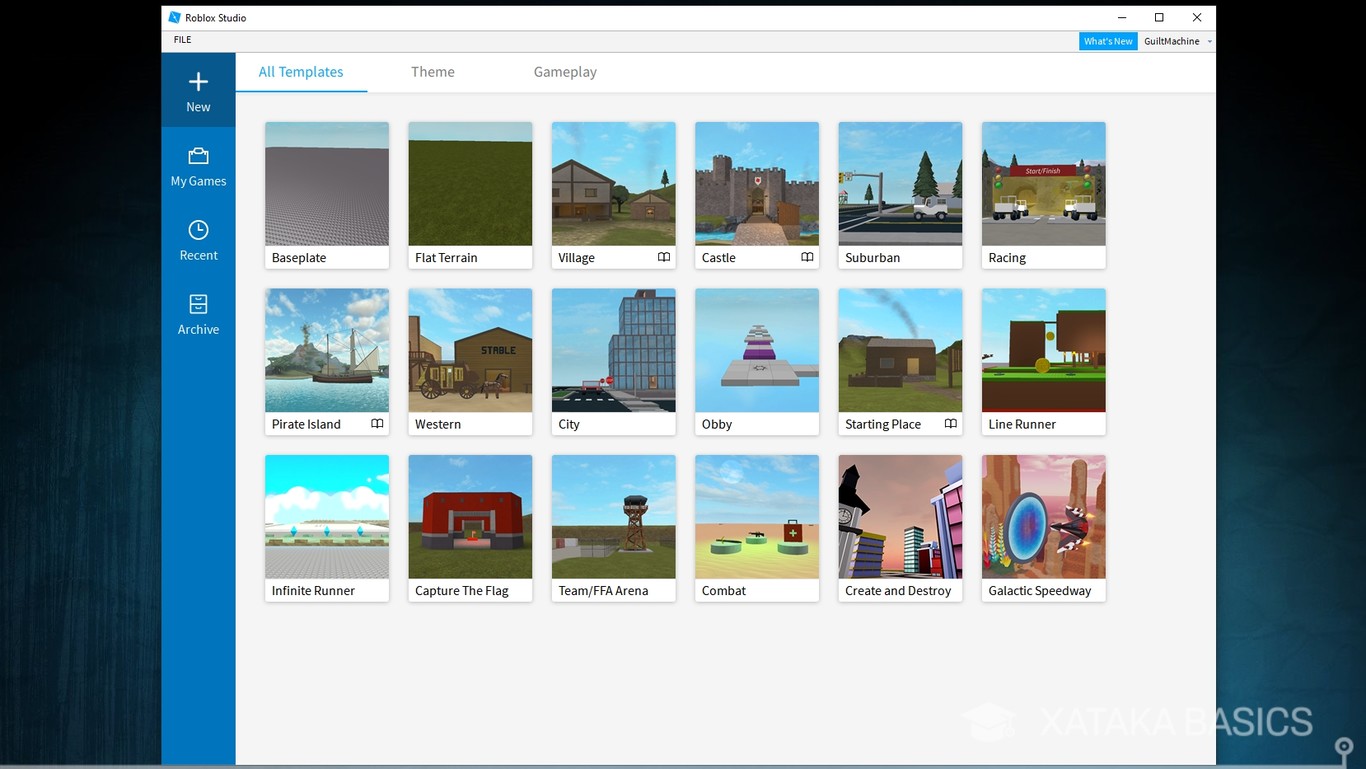Open the What's New panel
Screen dimensions: 1366x769
point(1108,41)
